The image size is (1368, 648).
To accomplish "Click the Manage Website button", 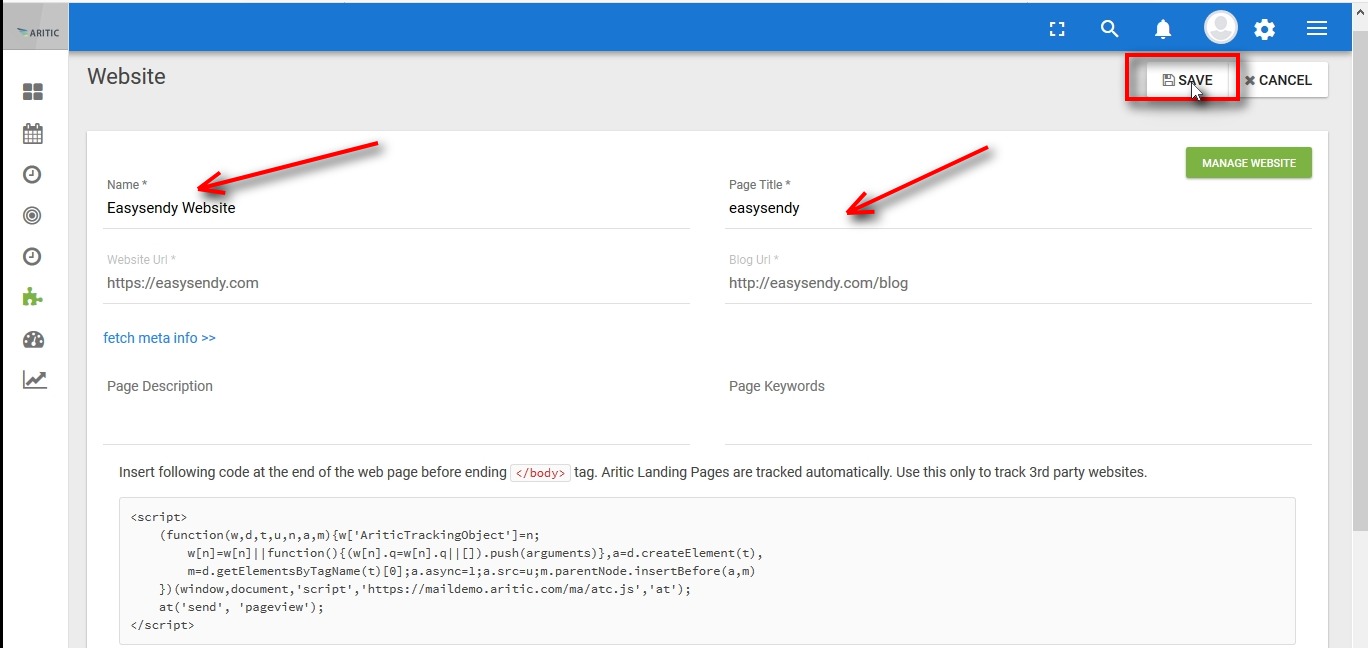I will [x=1249, y=163].
